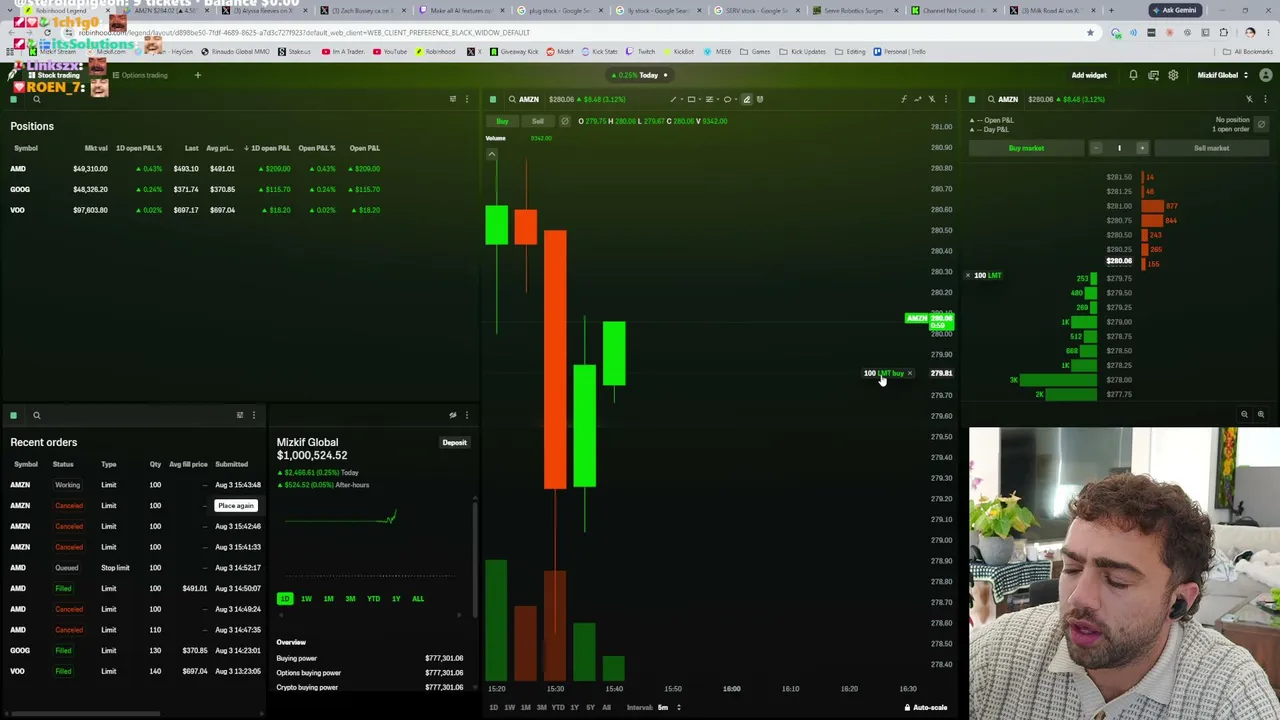Open the notifications bell icon
The width and height of the screenshot is (1280, 720).
[x=1133, y=75]
